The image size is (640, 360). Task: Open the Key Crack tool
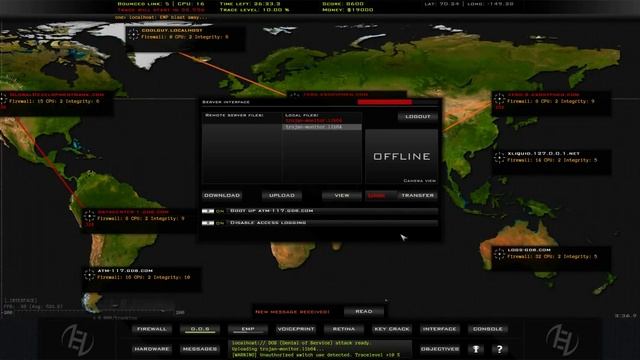[x=392, y=329]
